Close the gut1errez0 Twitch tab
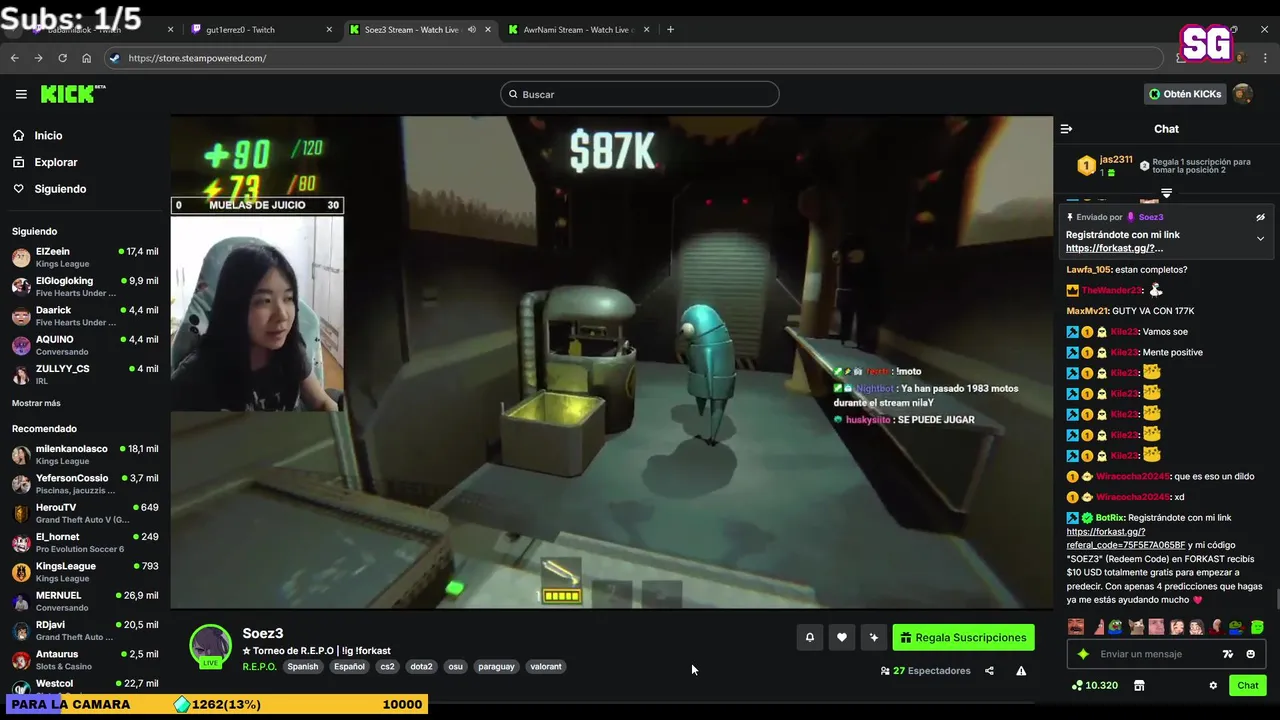The width and height of the screenshot is (1280, 720). click(x=329, y=30)
